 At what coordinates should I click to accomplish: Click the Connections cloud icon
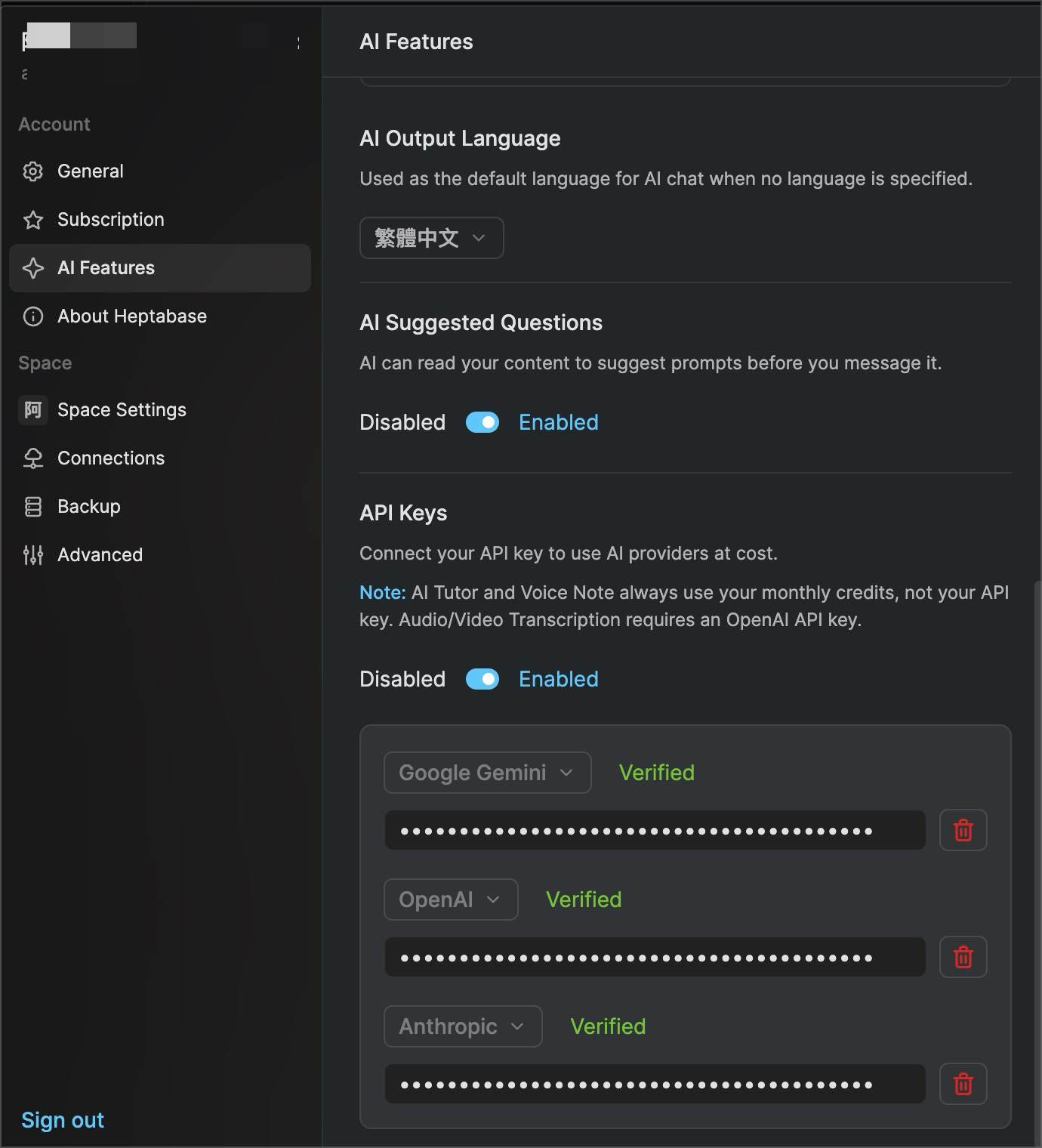click(x=32, y=458)
